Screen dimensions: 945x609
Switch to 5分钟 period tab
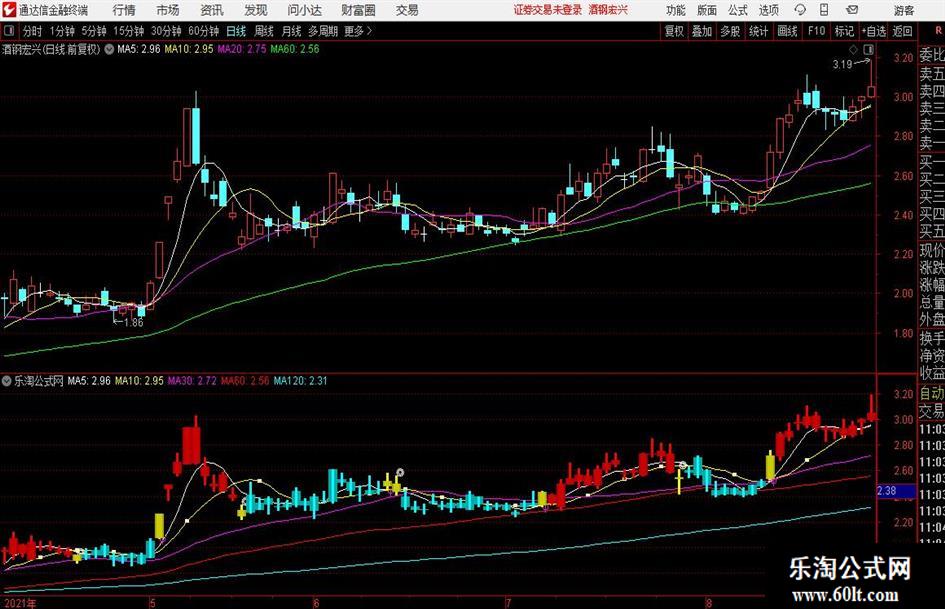[94, 31]
